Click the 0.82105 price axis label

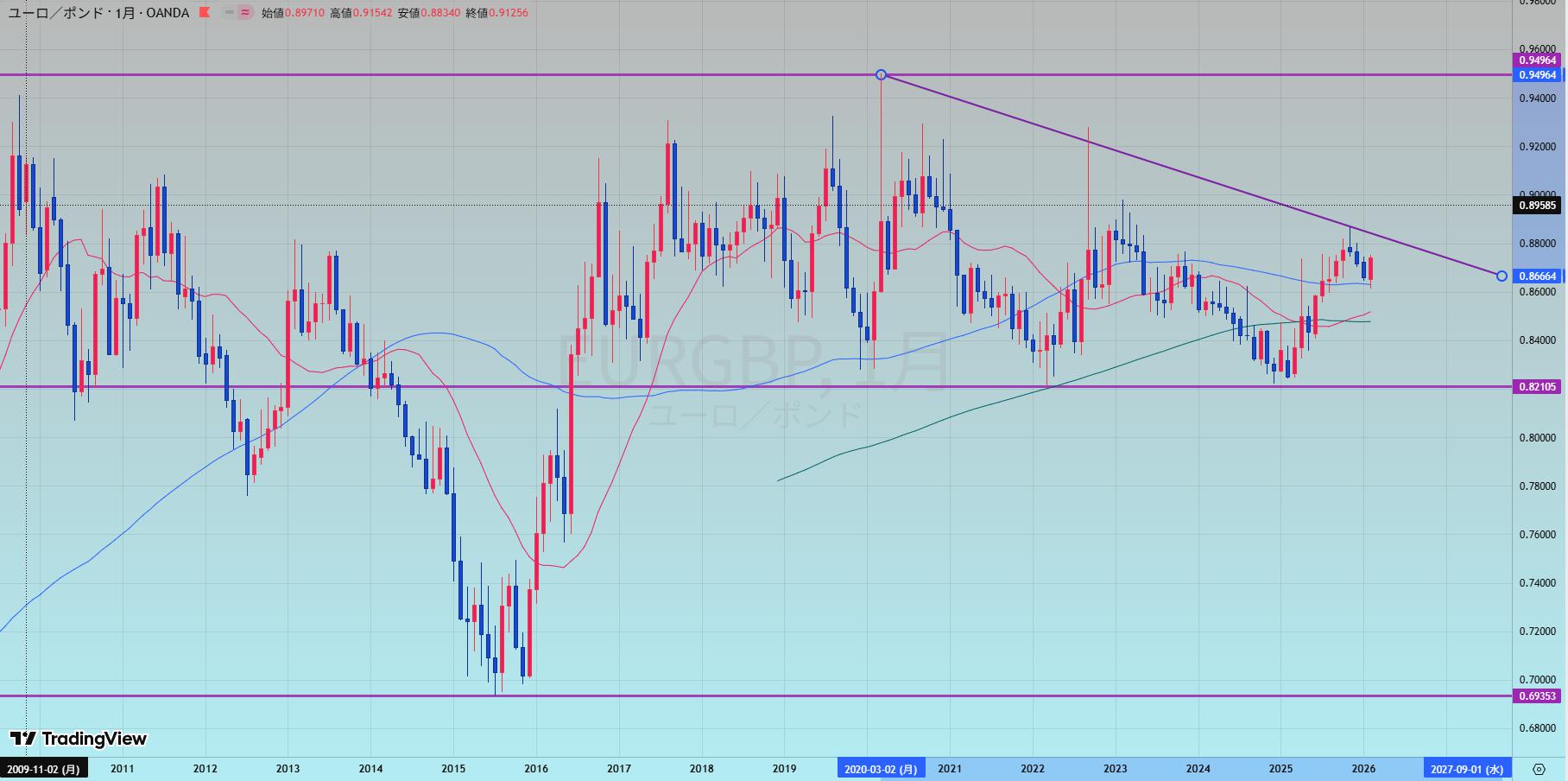pos(1537,387)
